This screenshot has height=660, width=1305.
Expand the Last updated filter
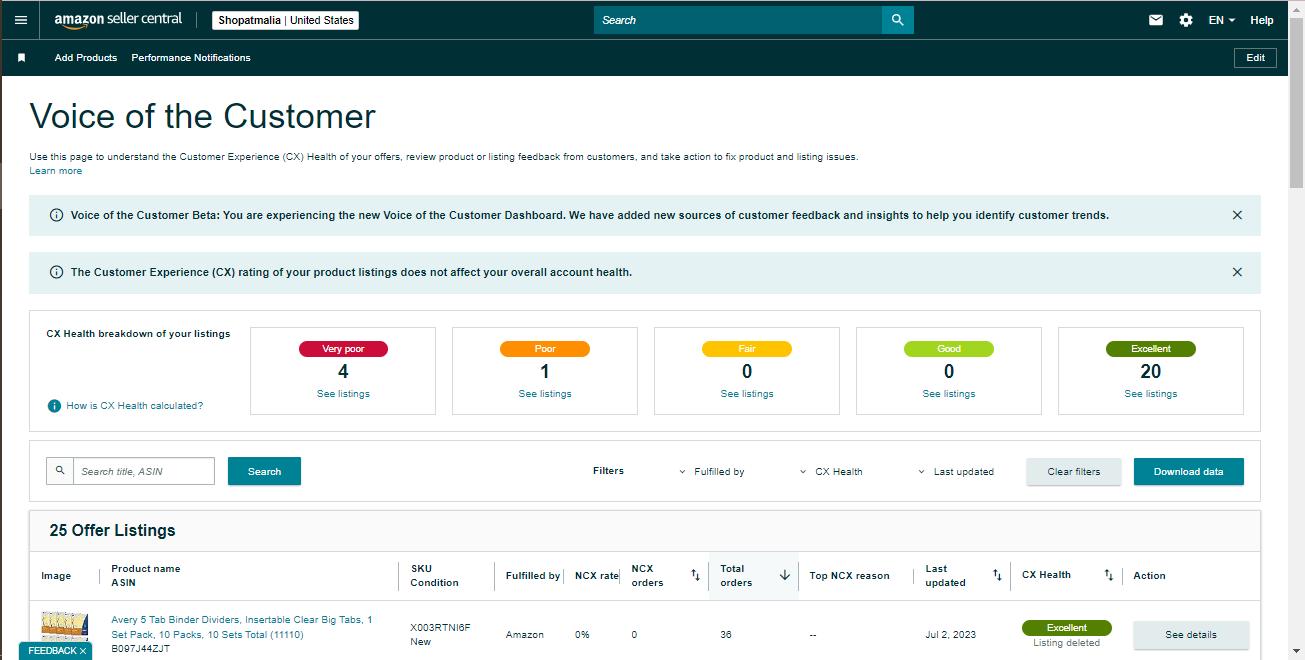click(956, 472)
